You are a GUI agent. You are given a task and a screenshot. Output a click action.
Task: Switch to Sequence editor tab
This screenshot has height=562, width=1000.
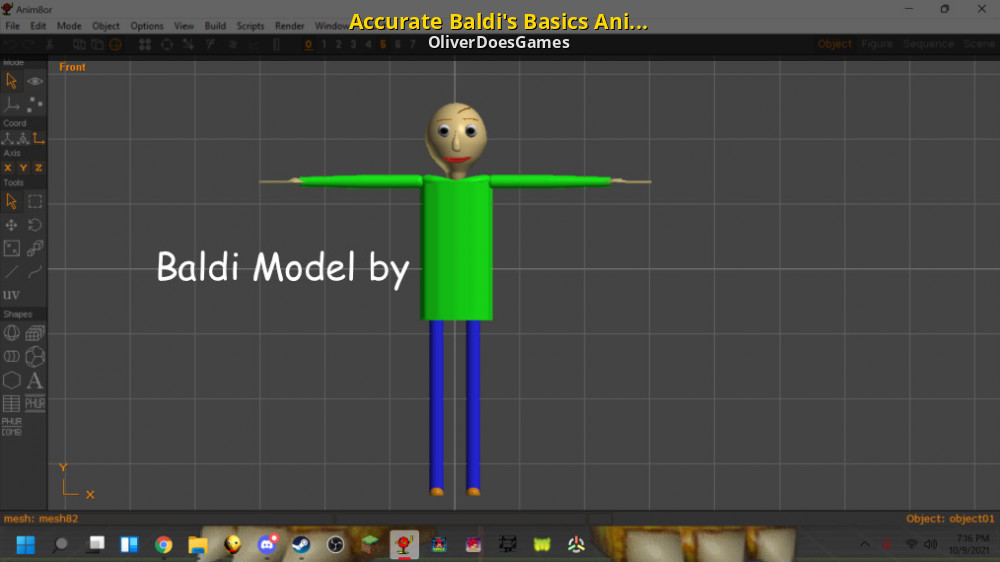[x=928, y=44]
